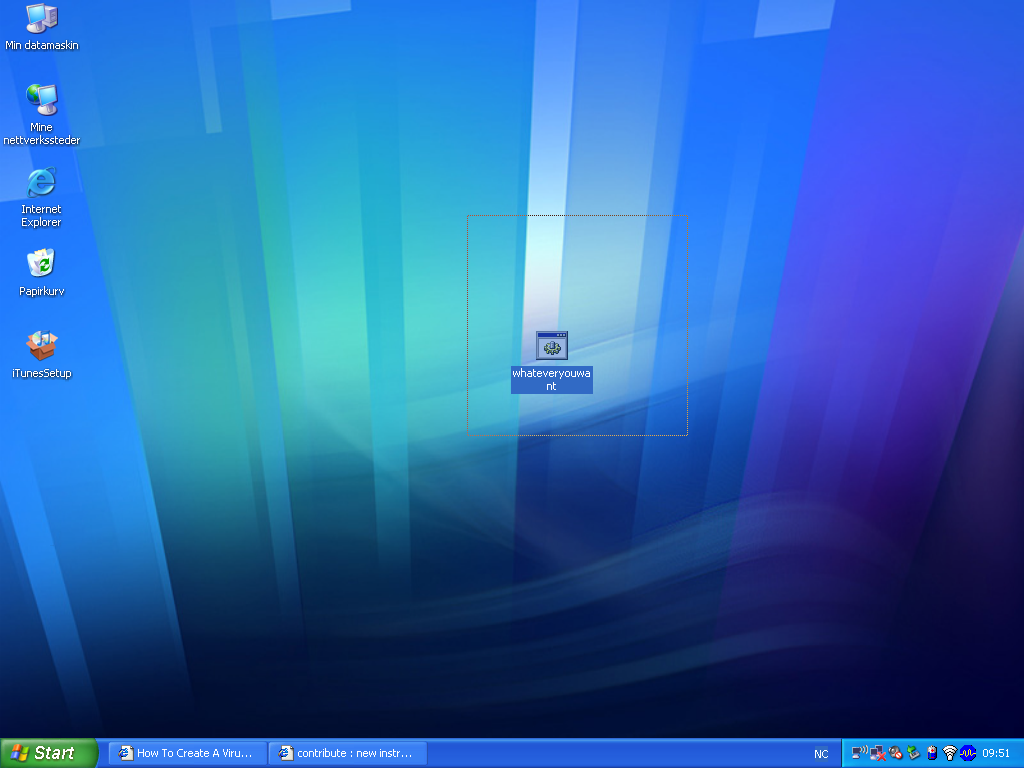Click the Safely Remove Hardware tray icon

click(913, 753)
